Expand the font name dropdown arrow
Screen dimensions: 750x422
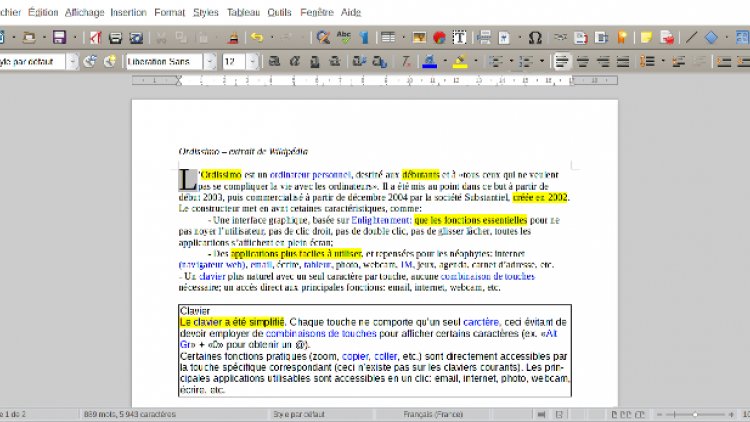(210, 61)
